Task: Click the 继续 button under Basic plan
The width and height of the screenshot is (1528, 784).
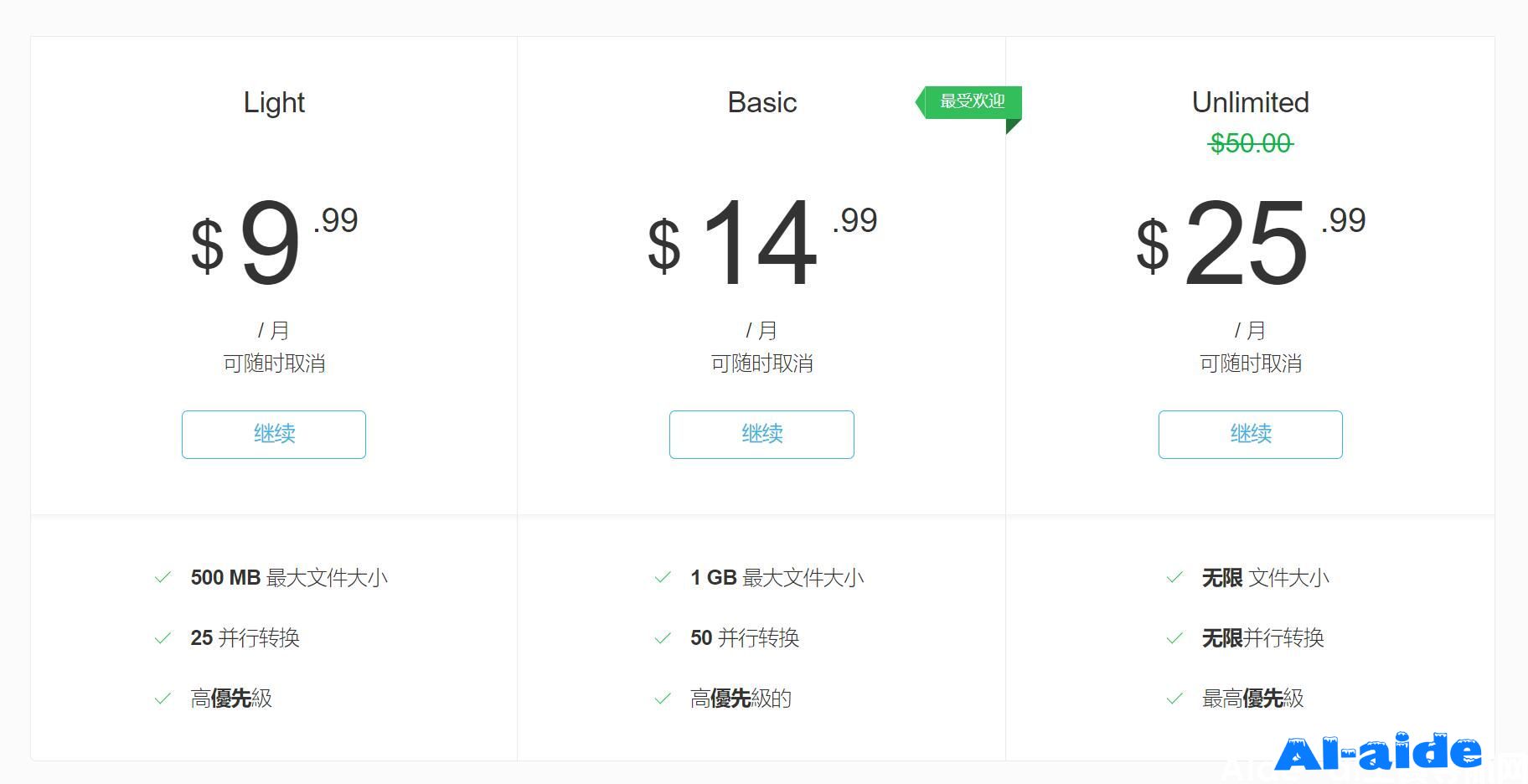Action: 761,434
